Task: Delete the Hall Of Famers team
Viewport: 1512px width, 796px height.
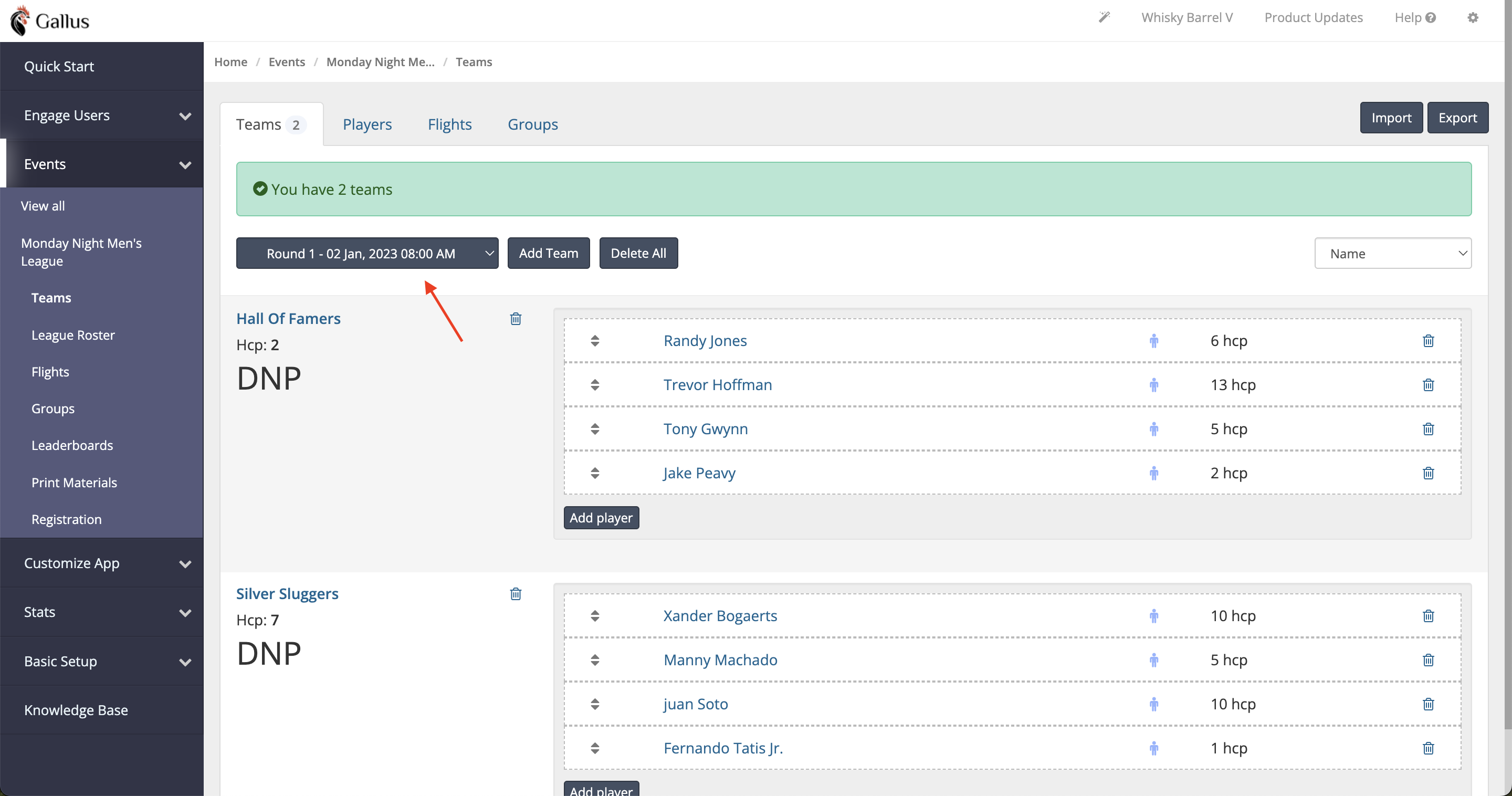Action: coord(516,319)
